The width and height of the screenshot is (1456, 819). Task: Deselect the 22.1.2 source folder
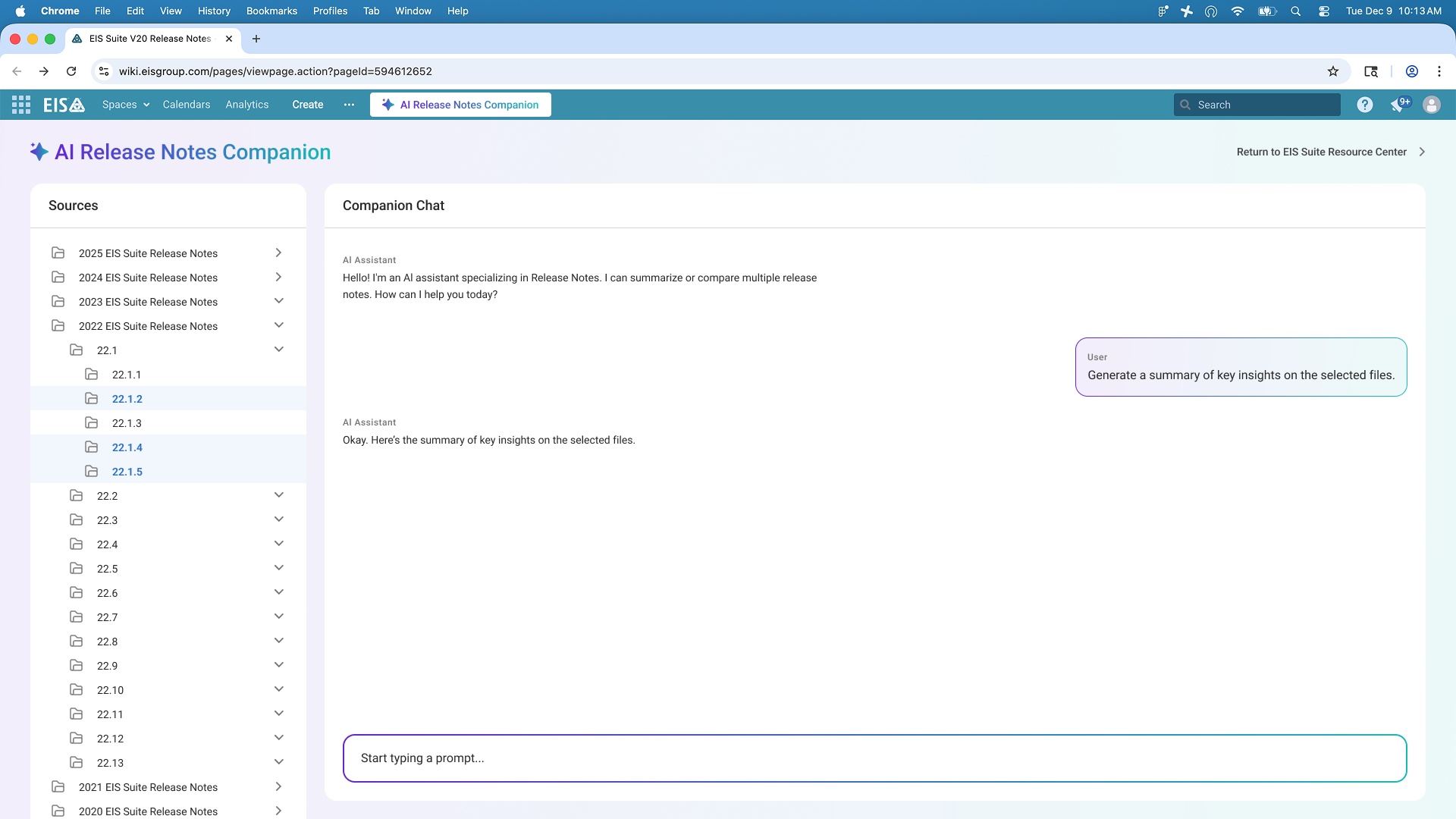click(x=127, y=399)
